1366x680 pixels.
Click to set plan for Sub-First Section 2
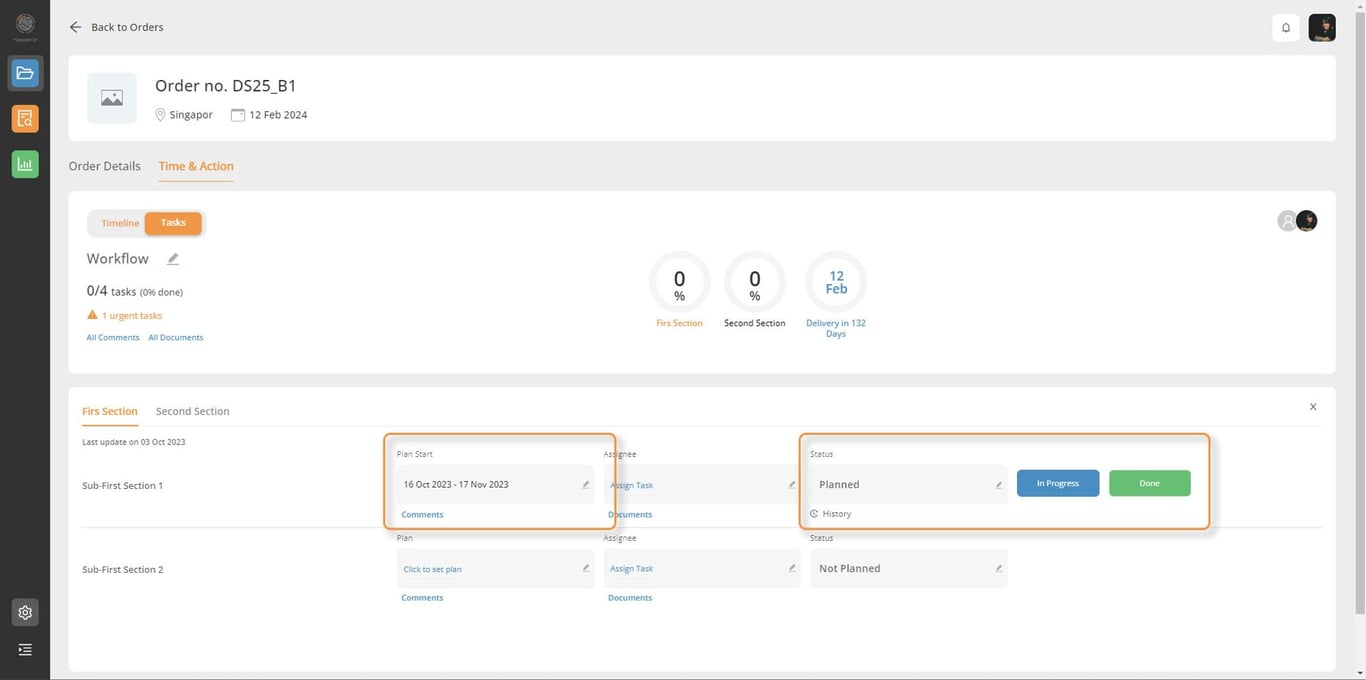tap(433, 569)
